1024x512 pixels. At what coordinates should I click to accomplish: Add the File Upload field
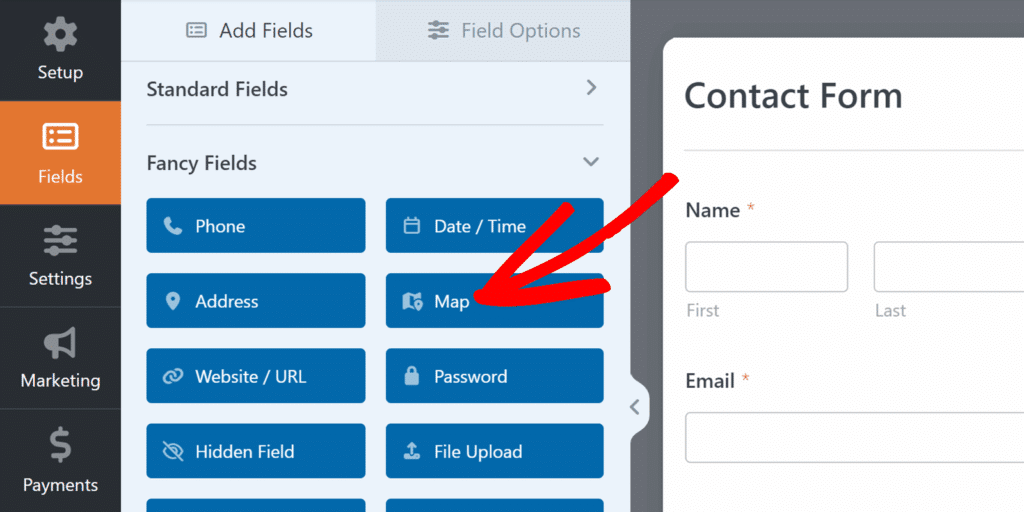pos(494,452)
